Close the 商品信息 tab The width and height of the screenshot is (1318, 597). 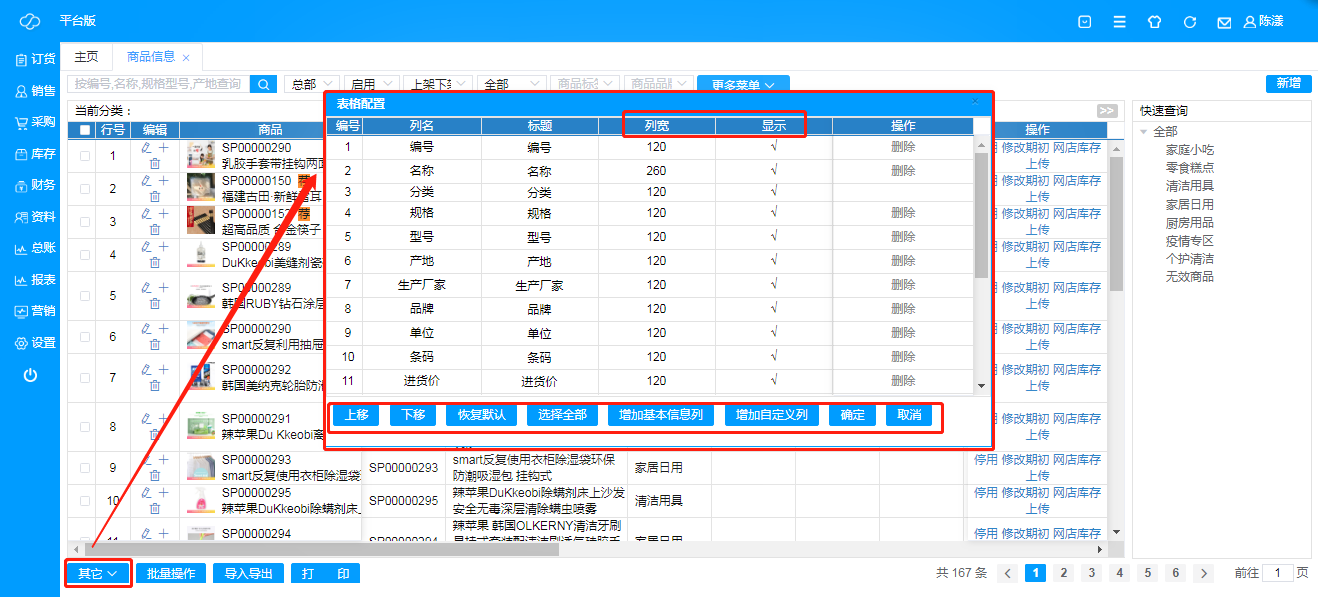pos(186,58)
